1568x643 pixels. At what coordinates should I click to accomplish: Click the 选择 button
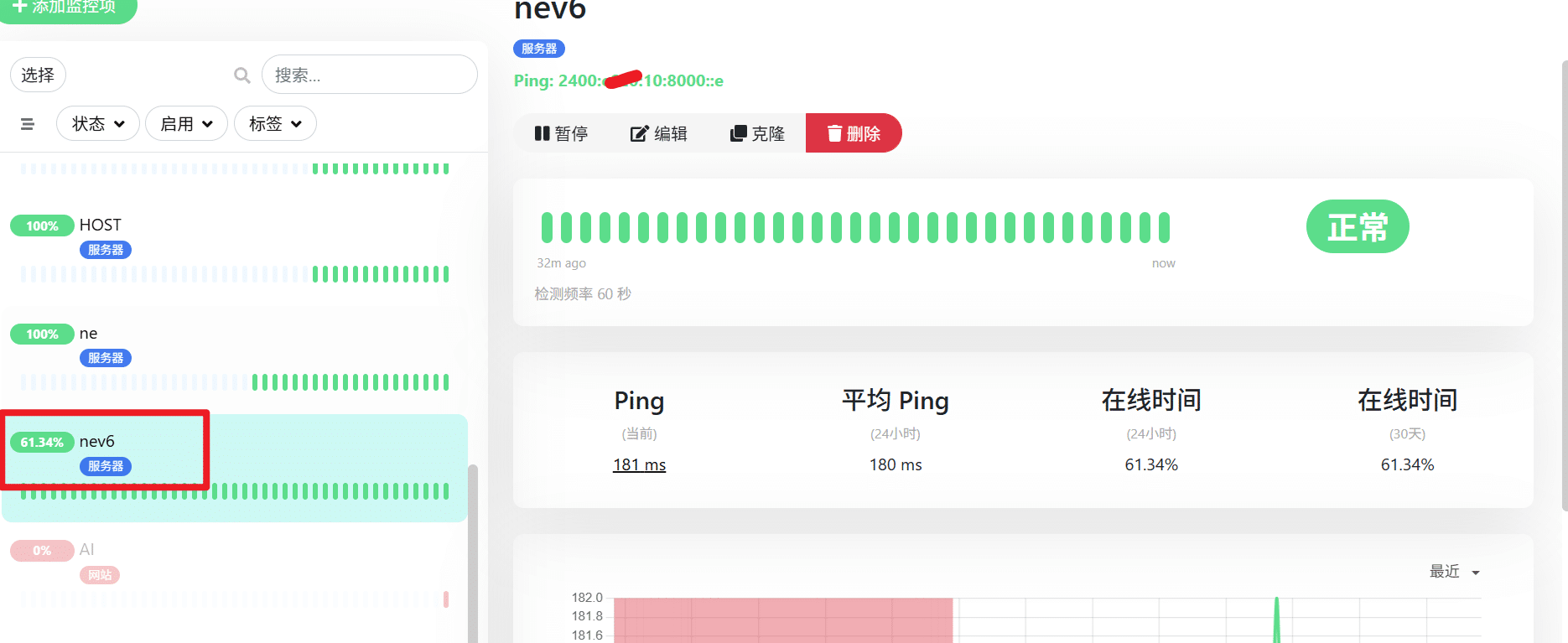(38, 75)
